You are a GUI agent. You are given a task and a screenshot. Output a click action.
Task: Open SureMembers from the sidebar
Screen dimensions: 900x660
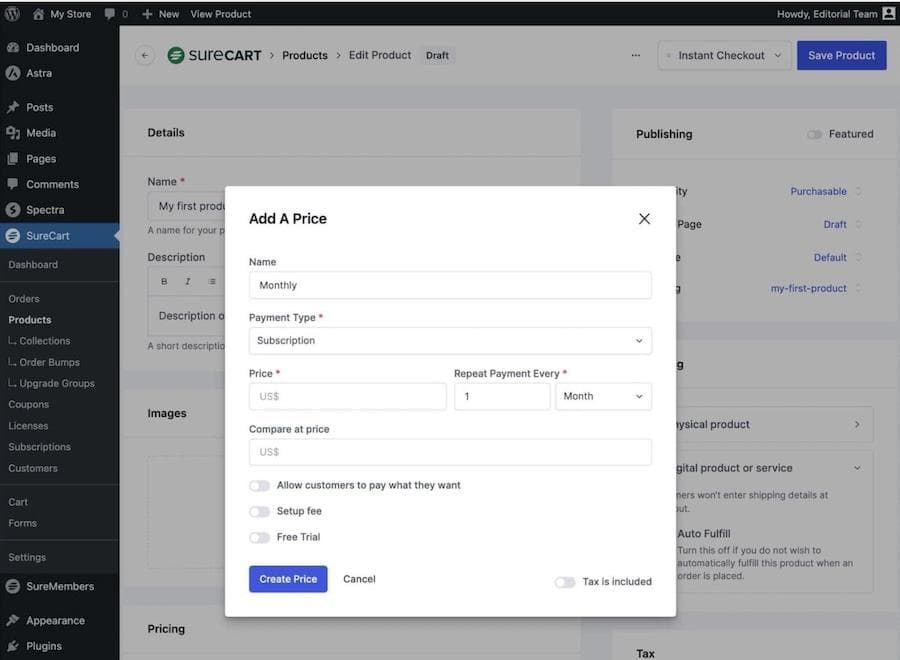(16, 586)
